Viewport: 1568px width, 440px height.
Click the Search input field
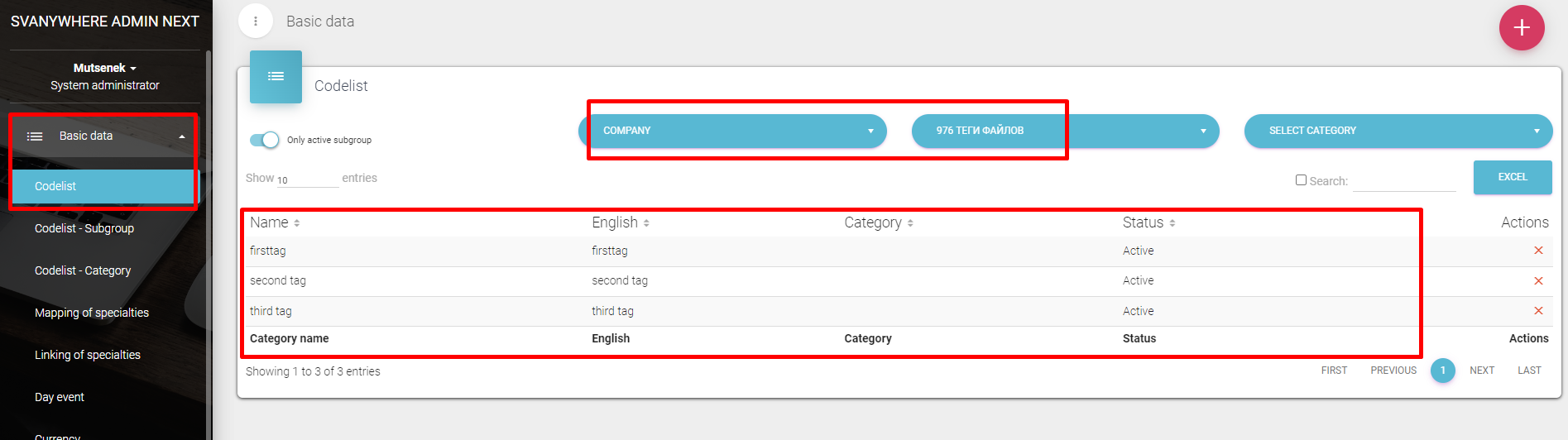click(x=1403, y=181)
